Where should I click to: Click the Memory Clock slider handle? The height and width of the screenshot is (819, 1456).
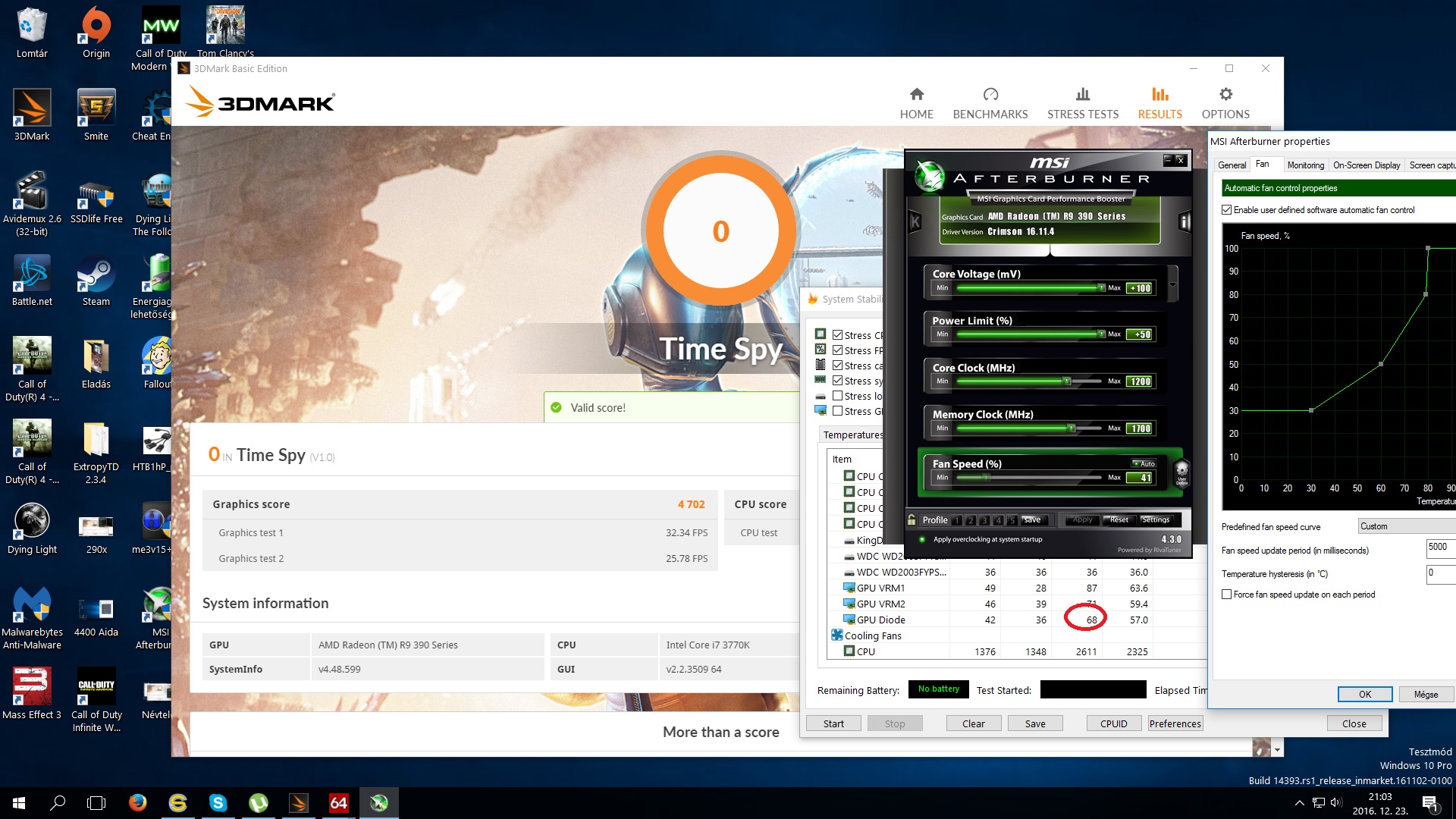(x=1072, y=428)
